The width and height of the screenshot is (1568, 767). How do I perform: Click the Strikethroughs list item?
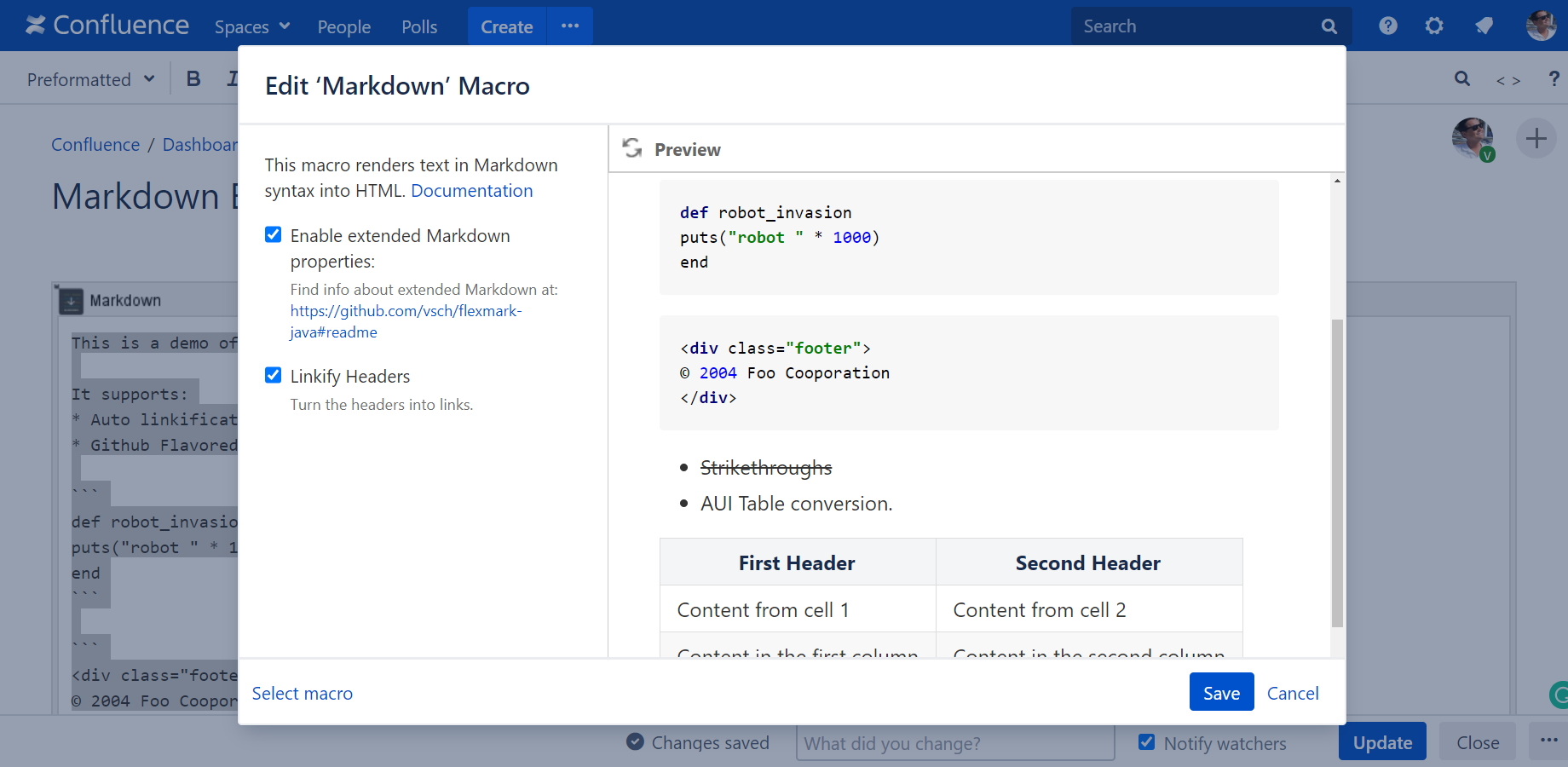(x=766, y=468)
